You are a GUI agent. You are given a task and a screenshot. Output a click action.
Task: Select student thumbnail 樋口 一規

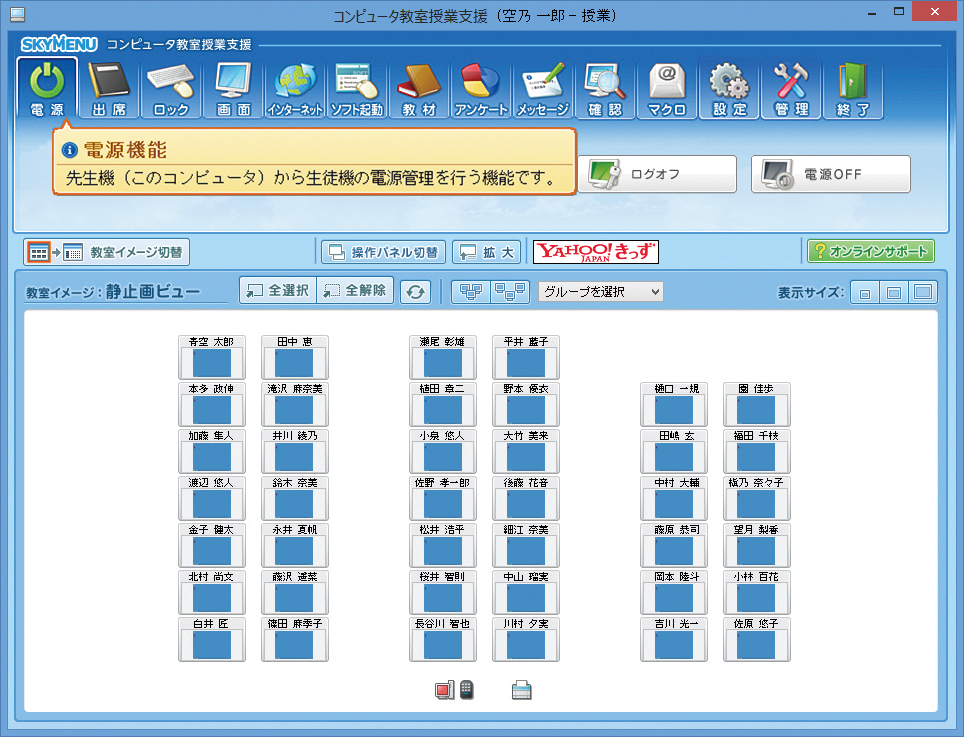coord(674,404)
